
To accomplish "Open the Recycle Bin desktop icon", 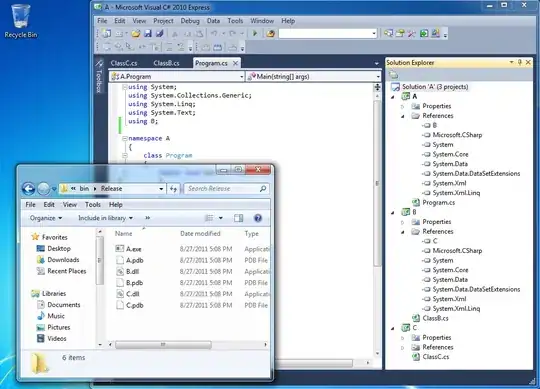I will pyautogui.click(x=21, y=21).
